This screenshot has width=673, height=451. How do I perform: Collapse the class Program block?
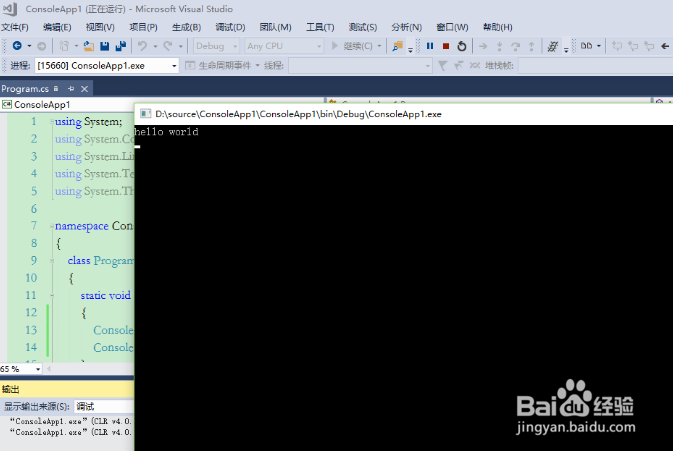(52, 260)
